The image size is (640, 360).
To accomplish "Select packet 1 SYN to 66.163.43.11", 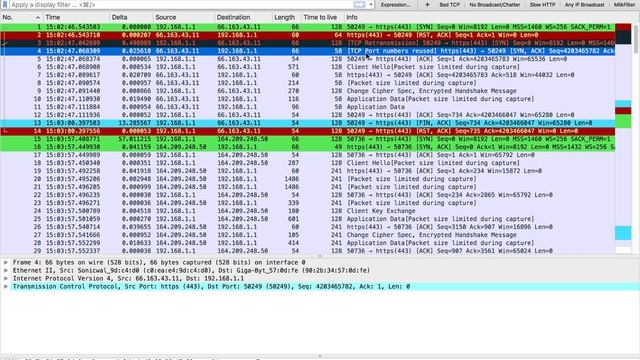I will pos(307,27).
